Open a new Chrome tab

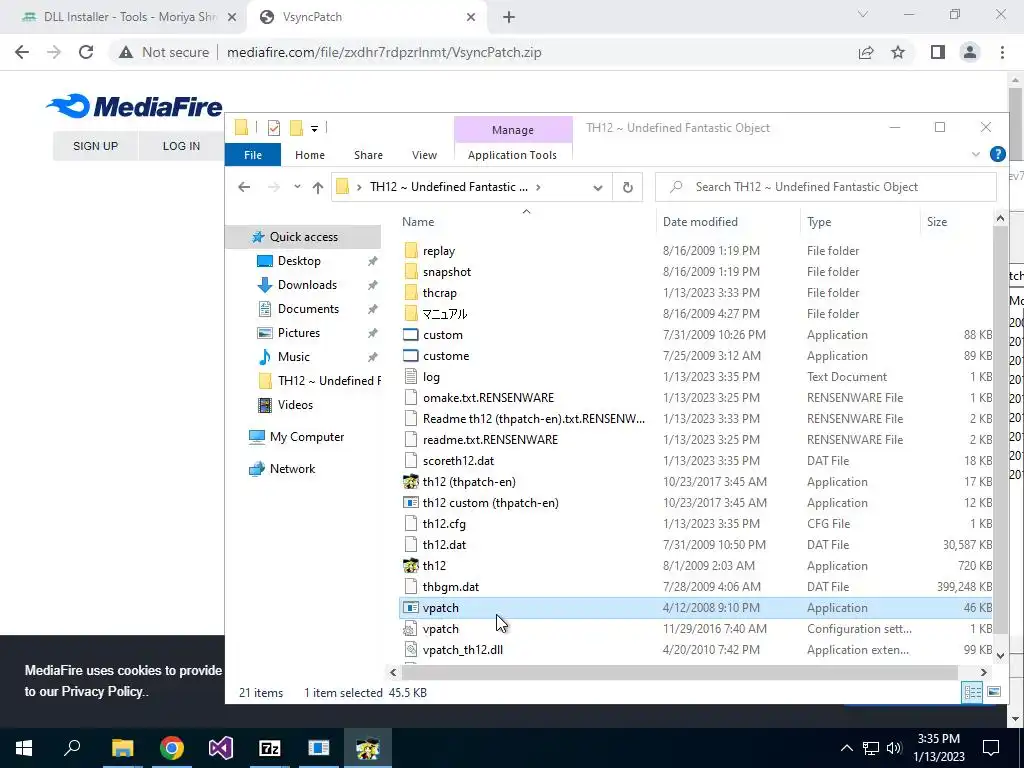(509, 17)
